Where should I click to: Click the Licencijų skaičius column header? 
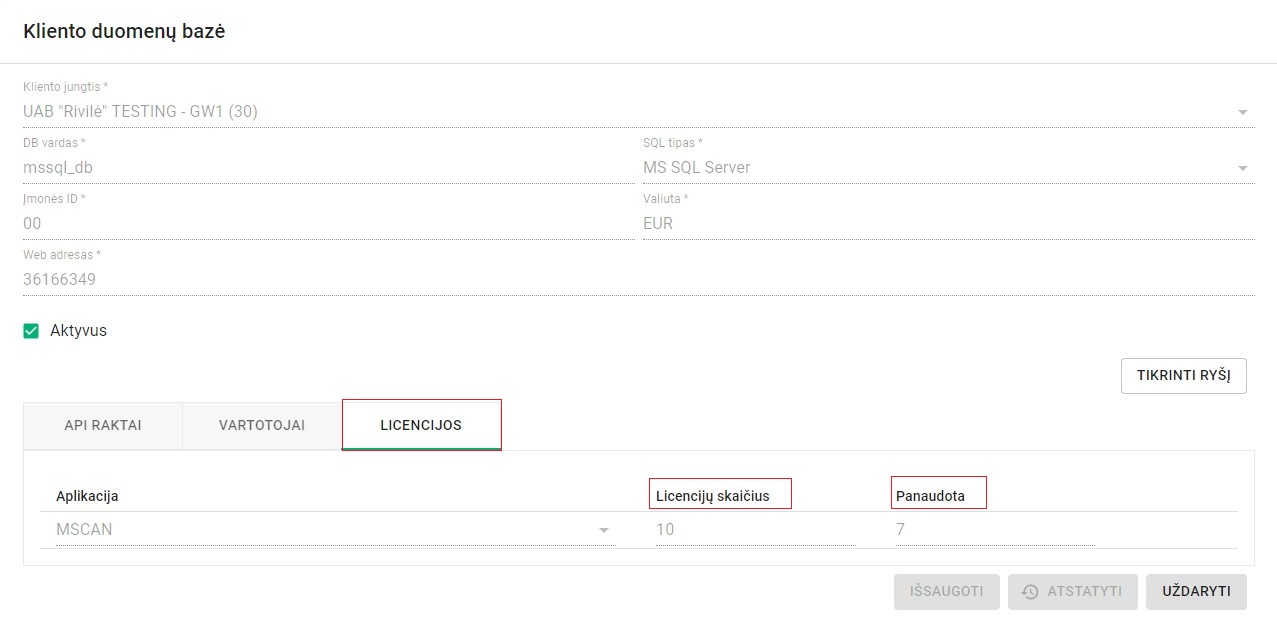click(713, 496)
